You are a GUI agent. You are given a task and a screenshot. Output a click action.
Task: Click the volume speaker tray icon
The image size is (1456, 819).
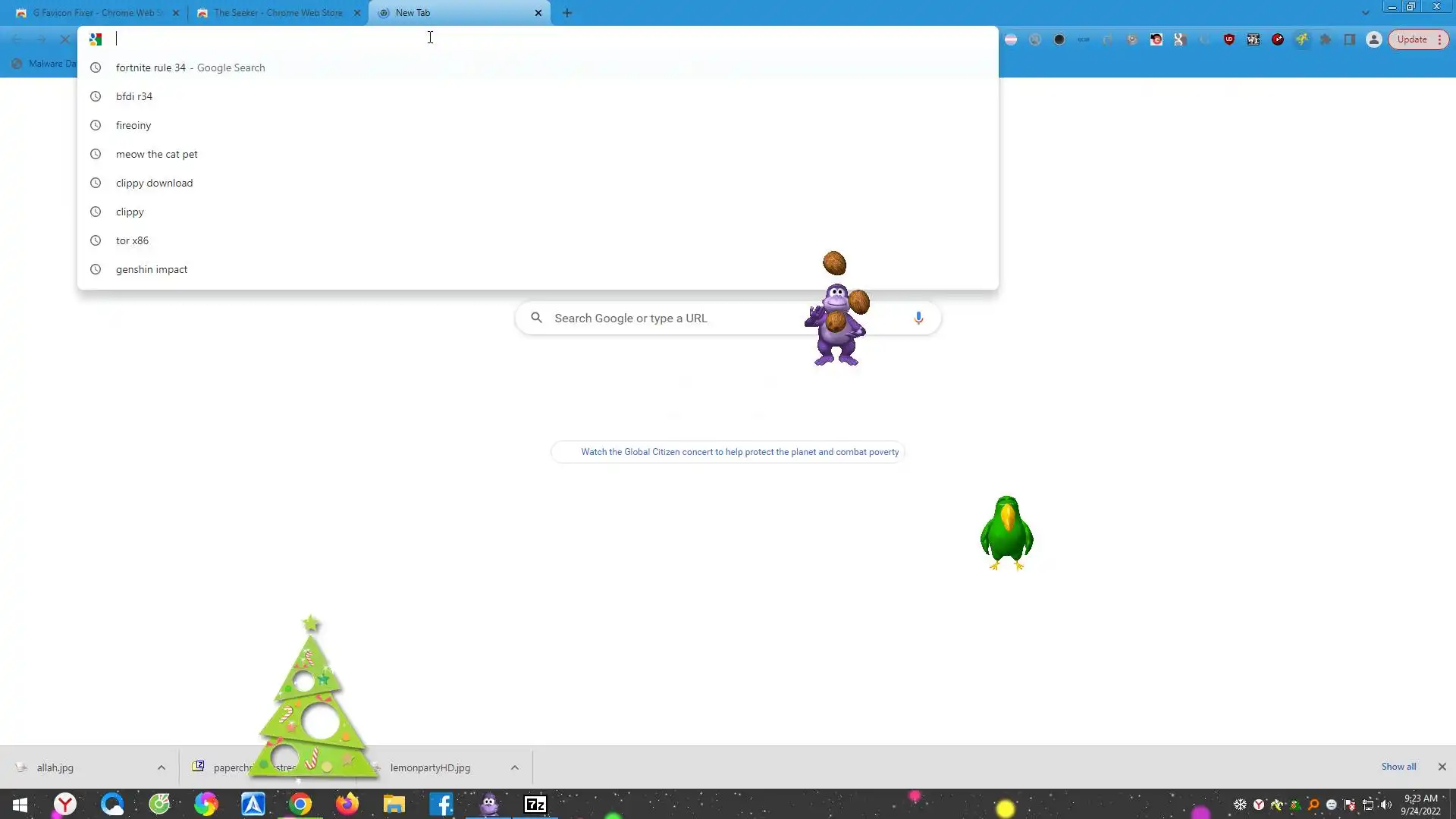coord(1386,805)
